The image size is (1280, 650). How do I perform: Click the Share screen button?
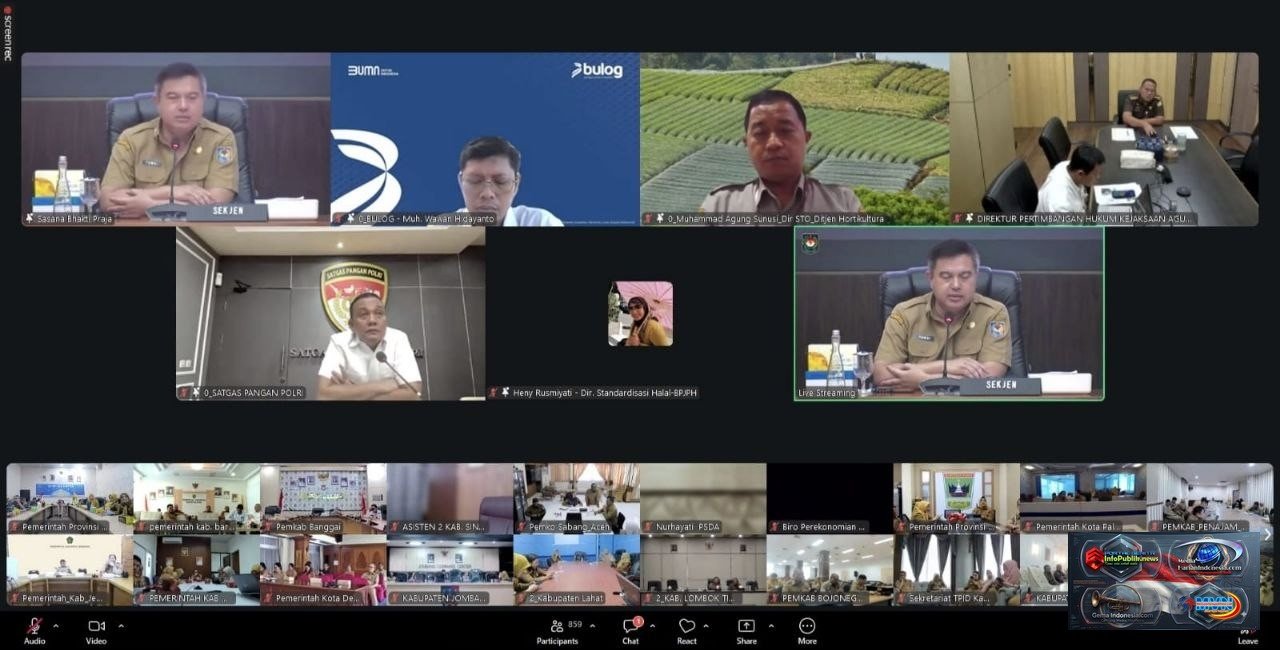746,630
